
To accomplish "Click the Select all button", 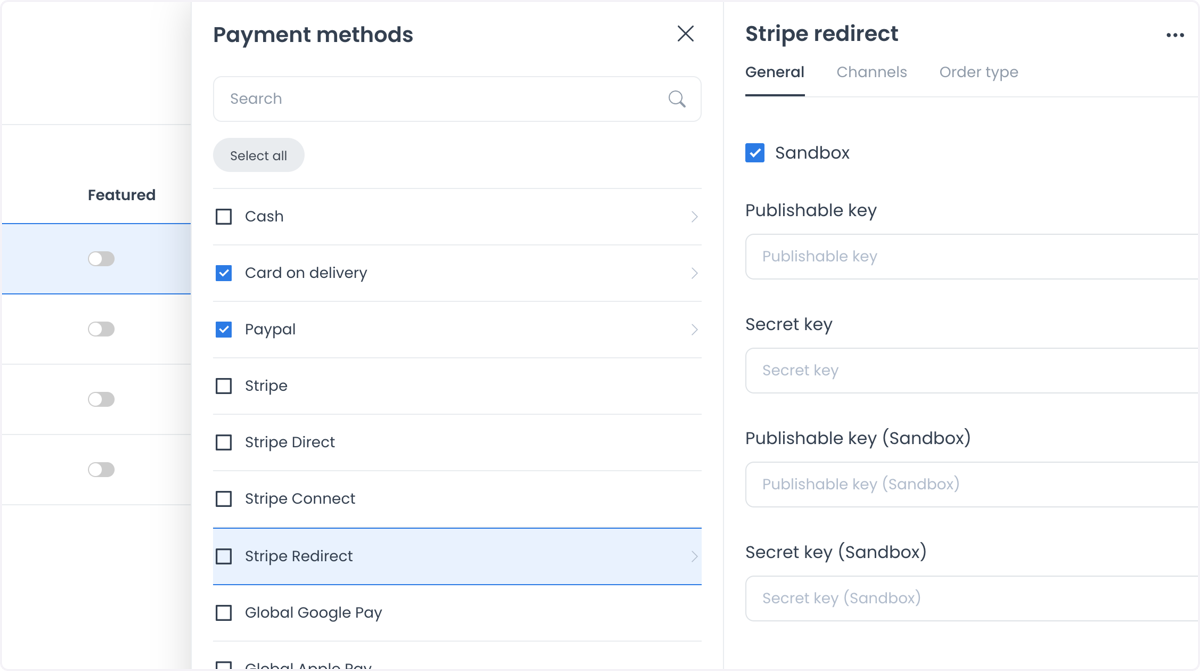I will [258, 155].
